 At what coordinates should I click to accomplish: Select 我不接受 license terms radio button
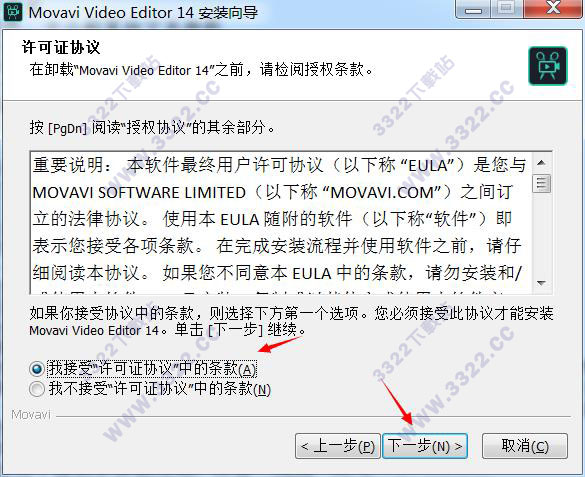click(37, 389)
